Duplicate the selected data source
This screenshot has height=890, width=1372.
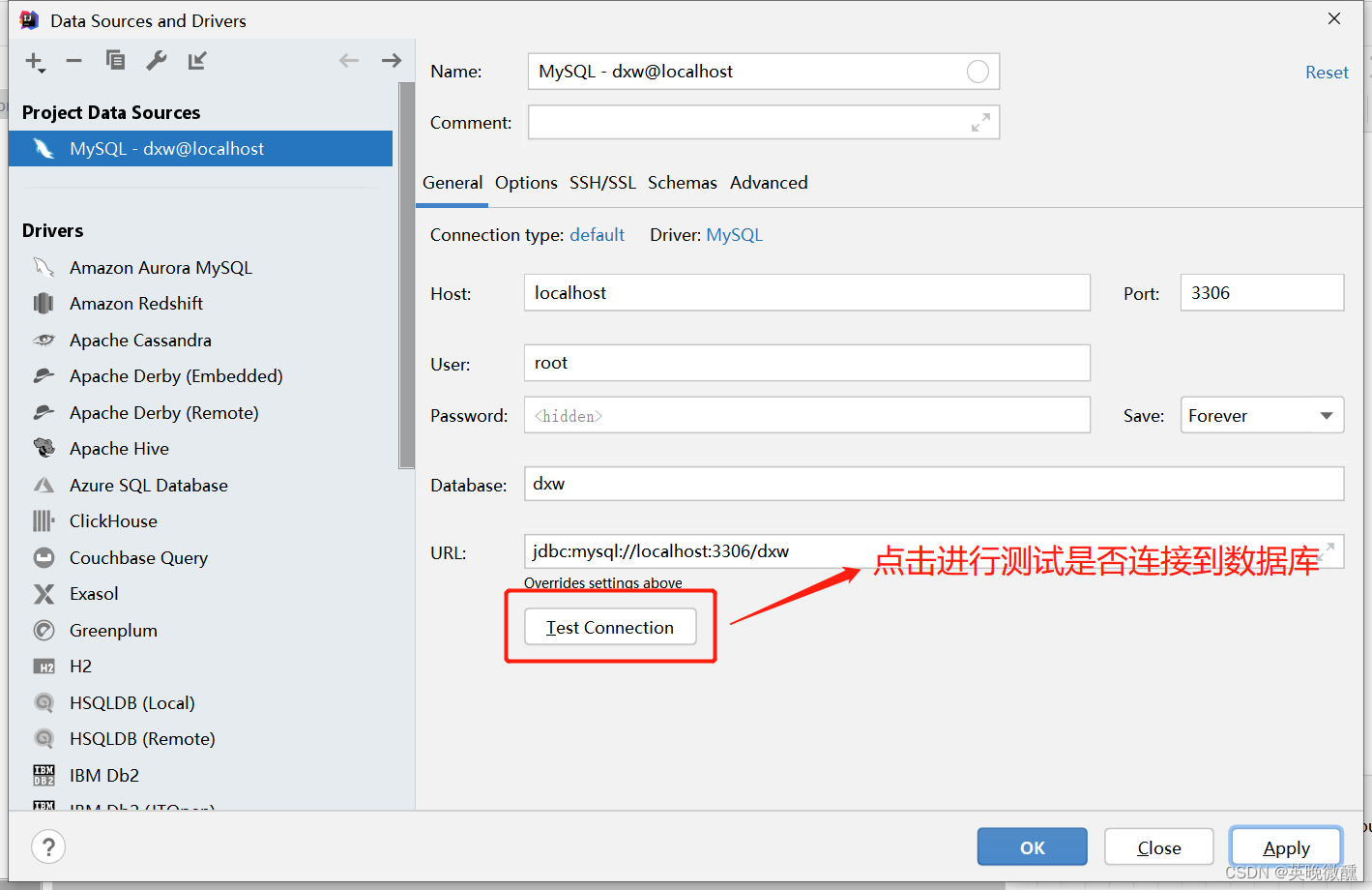click(115, 61)
